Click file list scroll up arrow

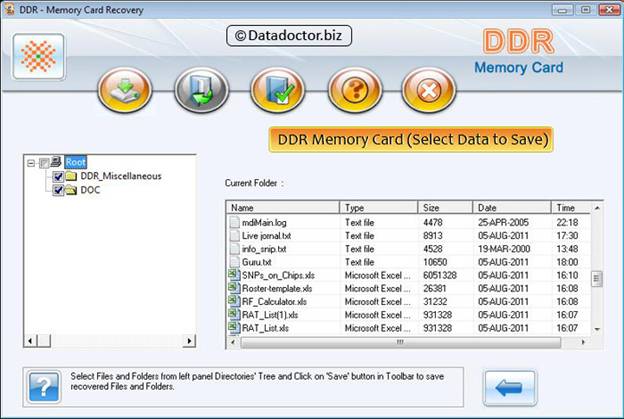click(597, 208)
